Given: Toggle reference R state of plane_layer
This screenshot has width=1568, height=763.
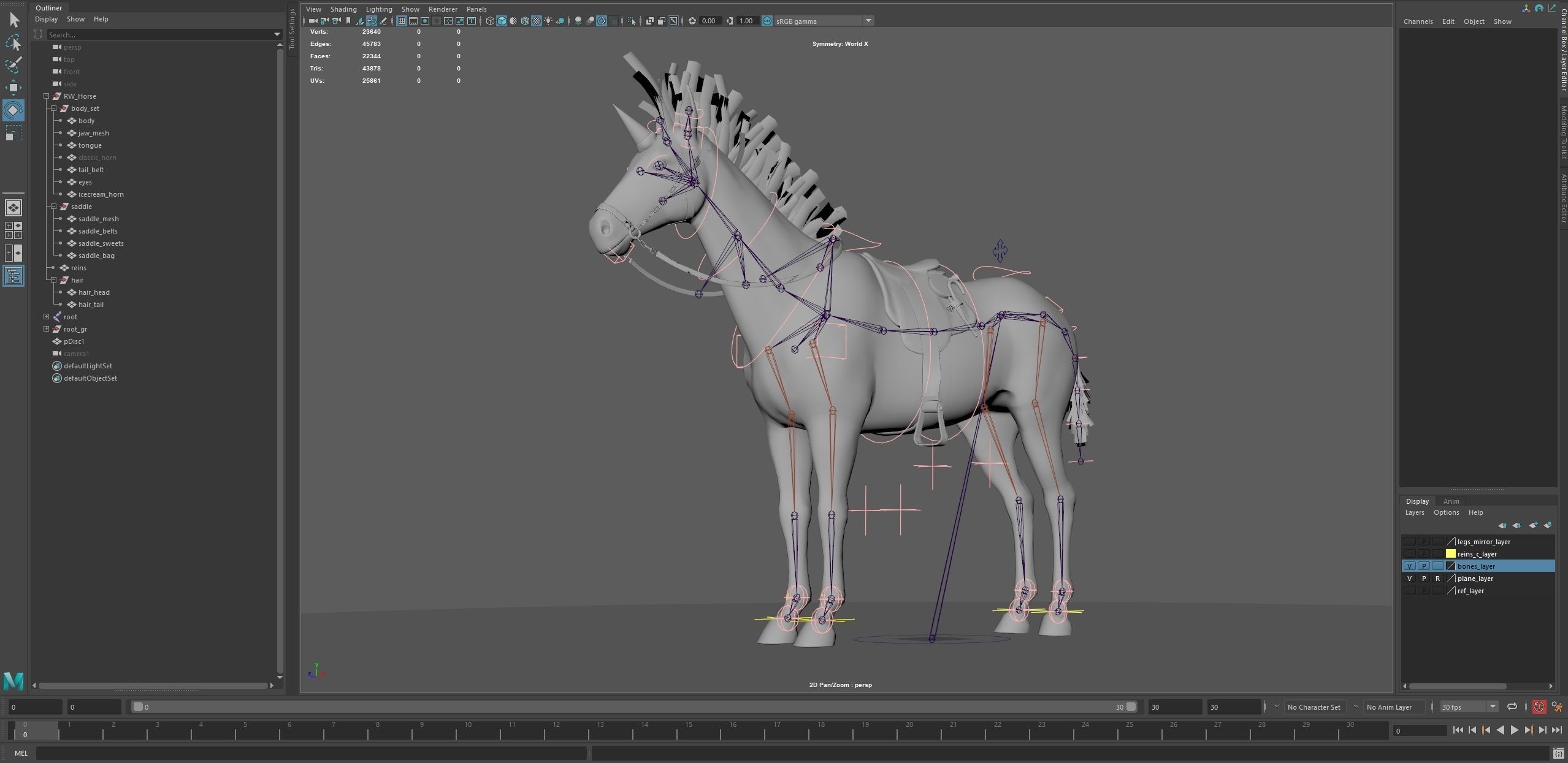Looking at the screenshot, I should point(1437,579).
